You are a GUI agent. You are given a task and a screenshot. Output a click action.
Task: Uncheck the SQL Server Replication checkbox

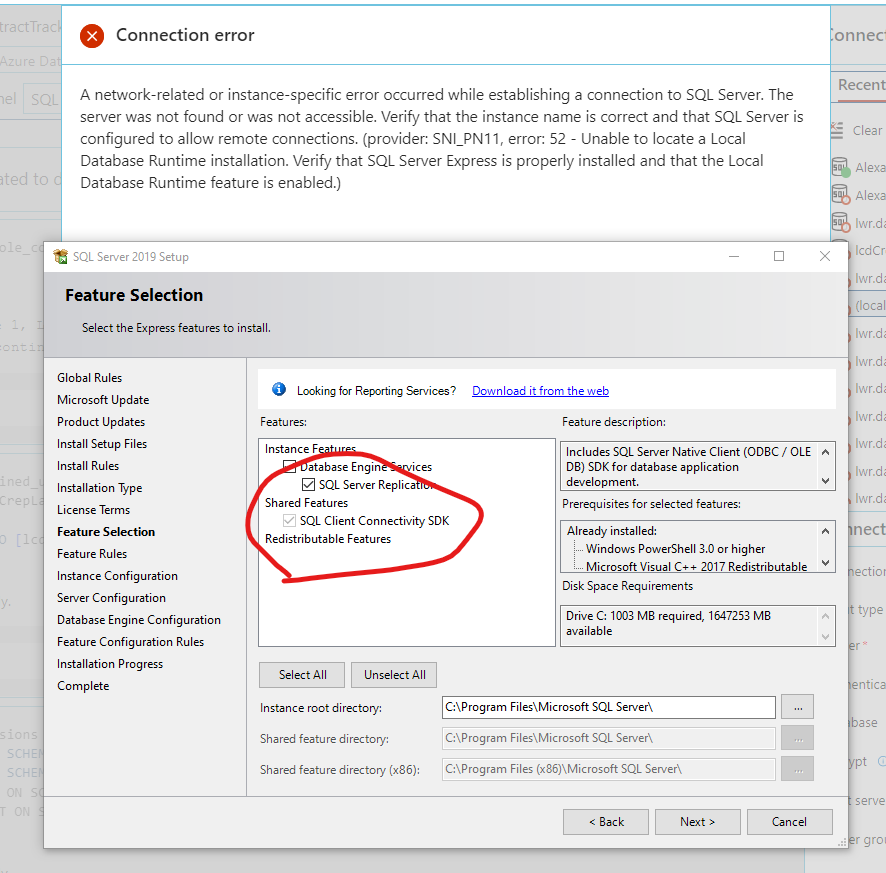(x=308, y=484)
